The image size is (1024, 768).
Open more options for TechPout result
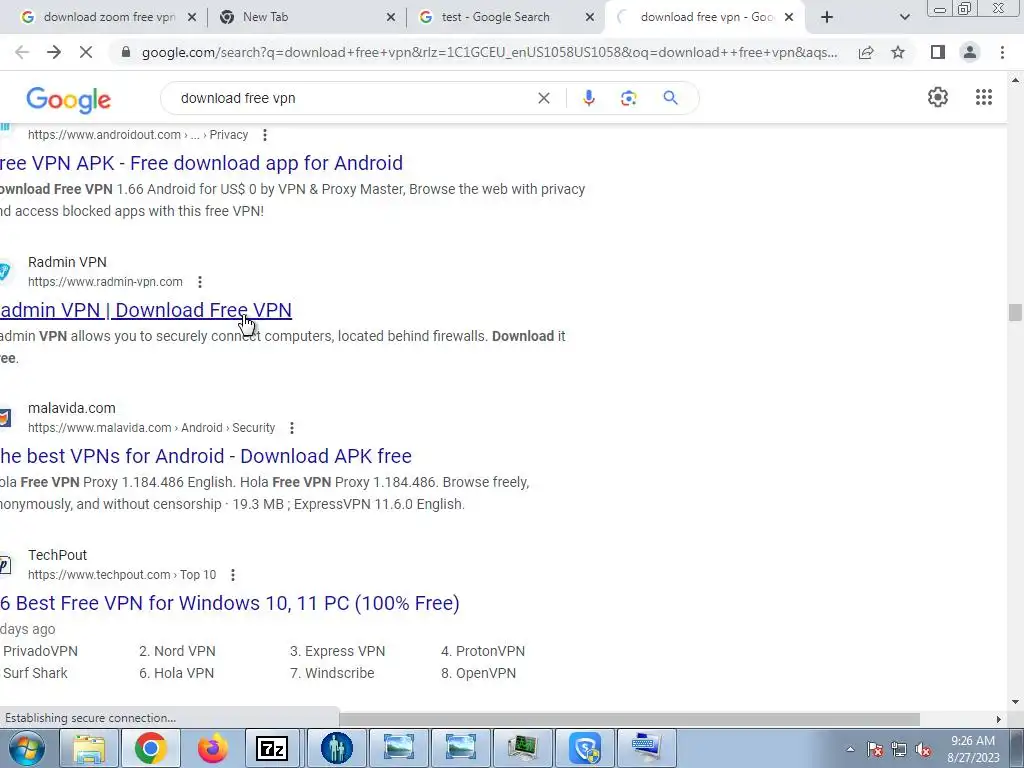233,575
